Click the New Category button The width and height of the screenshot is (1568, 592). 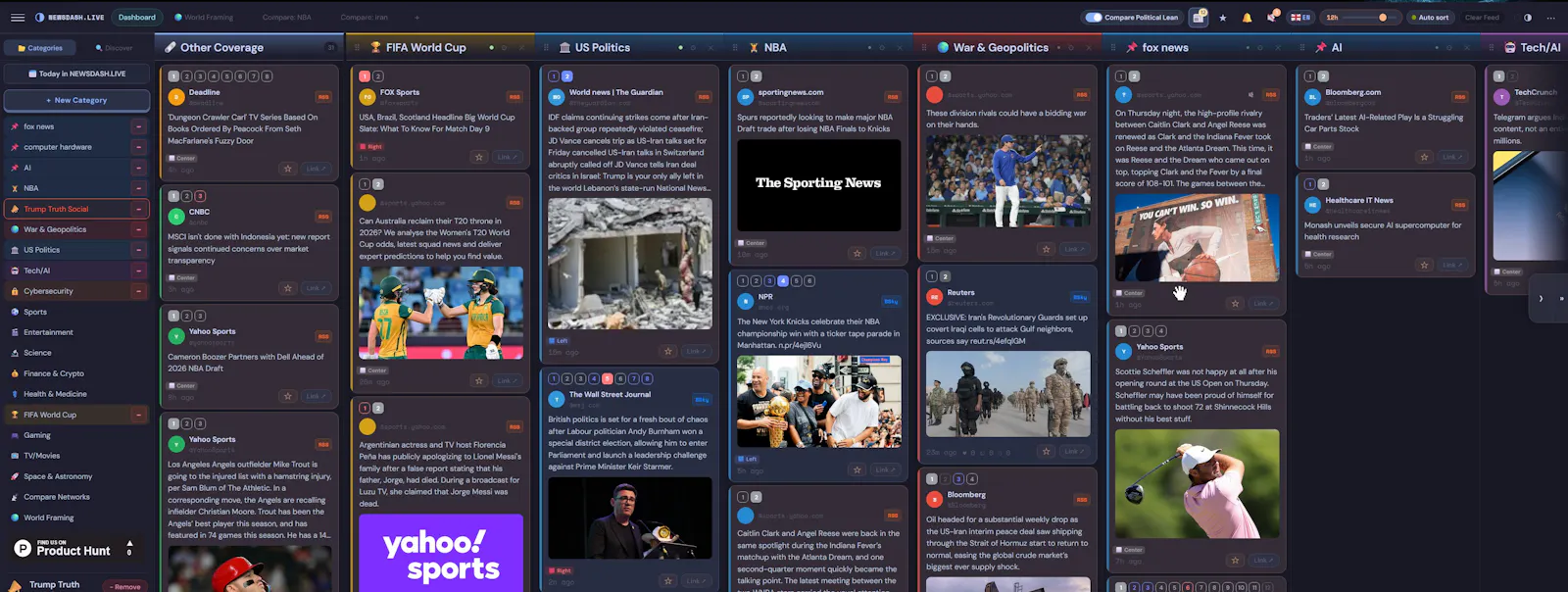[76, 100]
